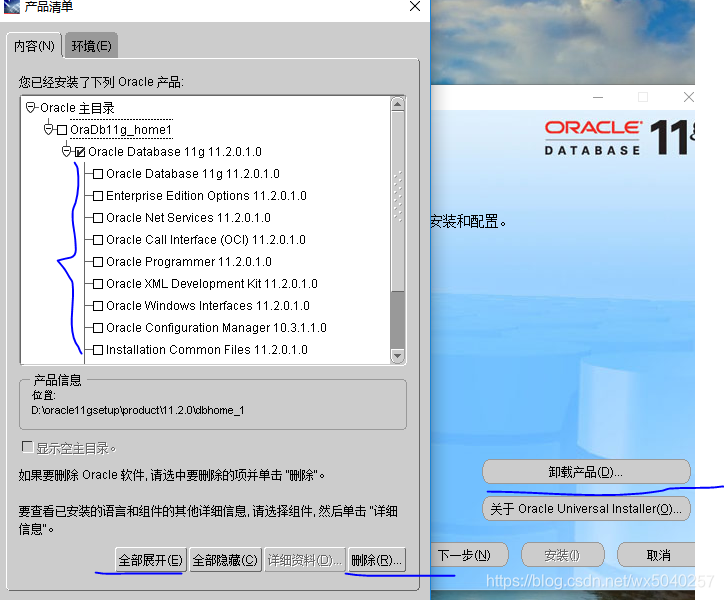Click 卸载产品(D)... in installer window
Screen dimensions: 724x600
tap(586, 472)
